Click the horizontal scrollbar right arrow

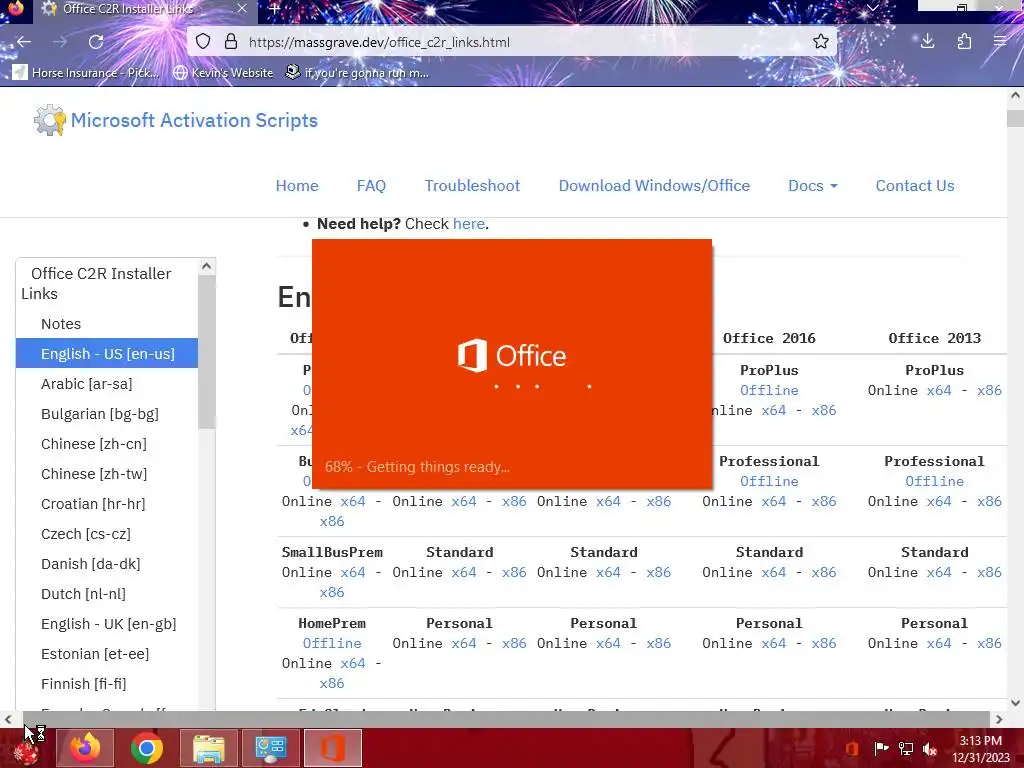[x=999, y=719]
